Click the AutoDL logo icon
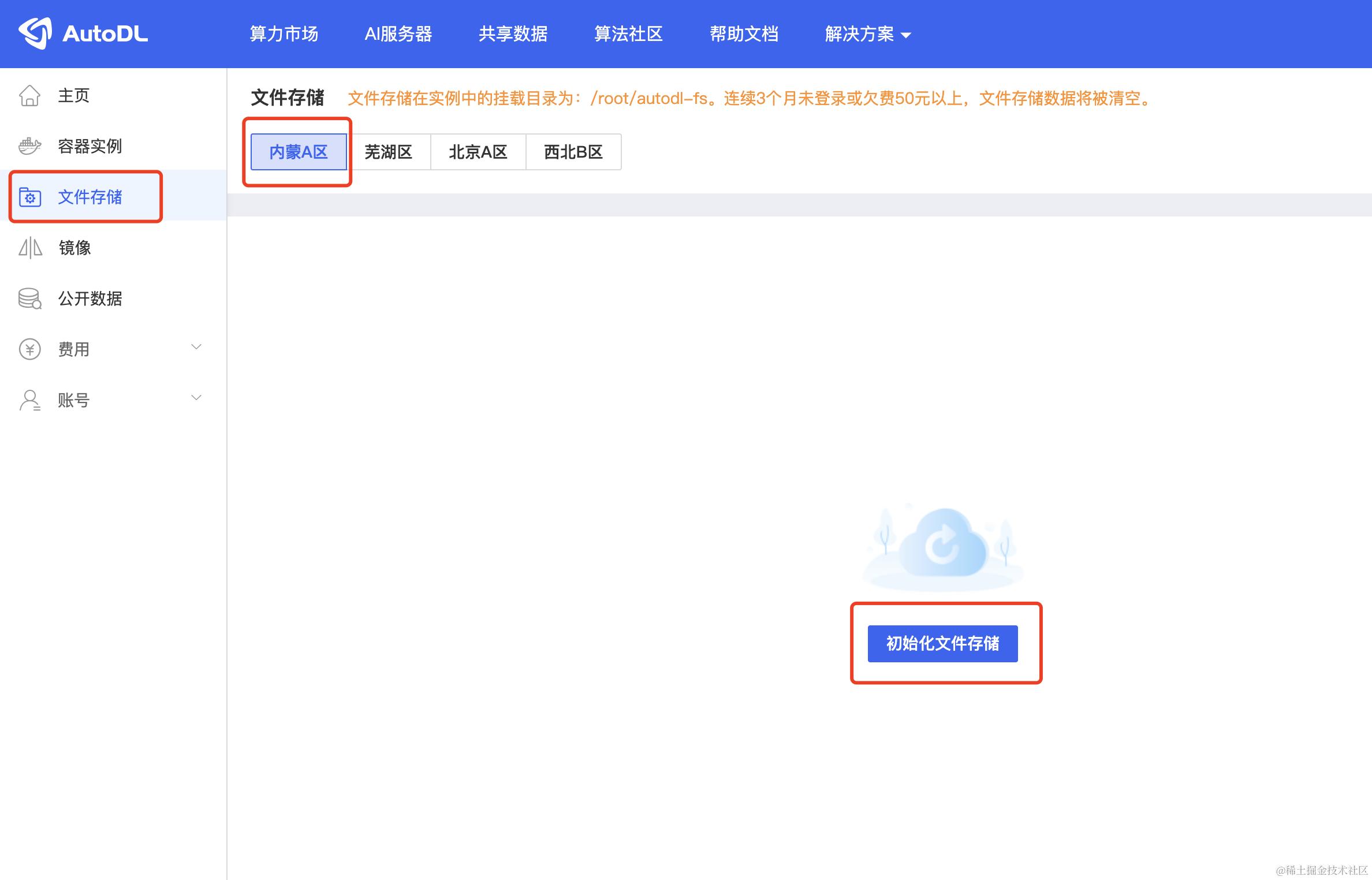 (36, 33)
